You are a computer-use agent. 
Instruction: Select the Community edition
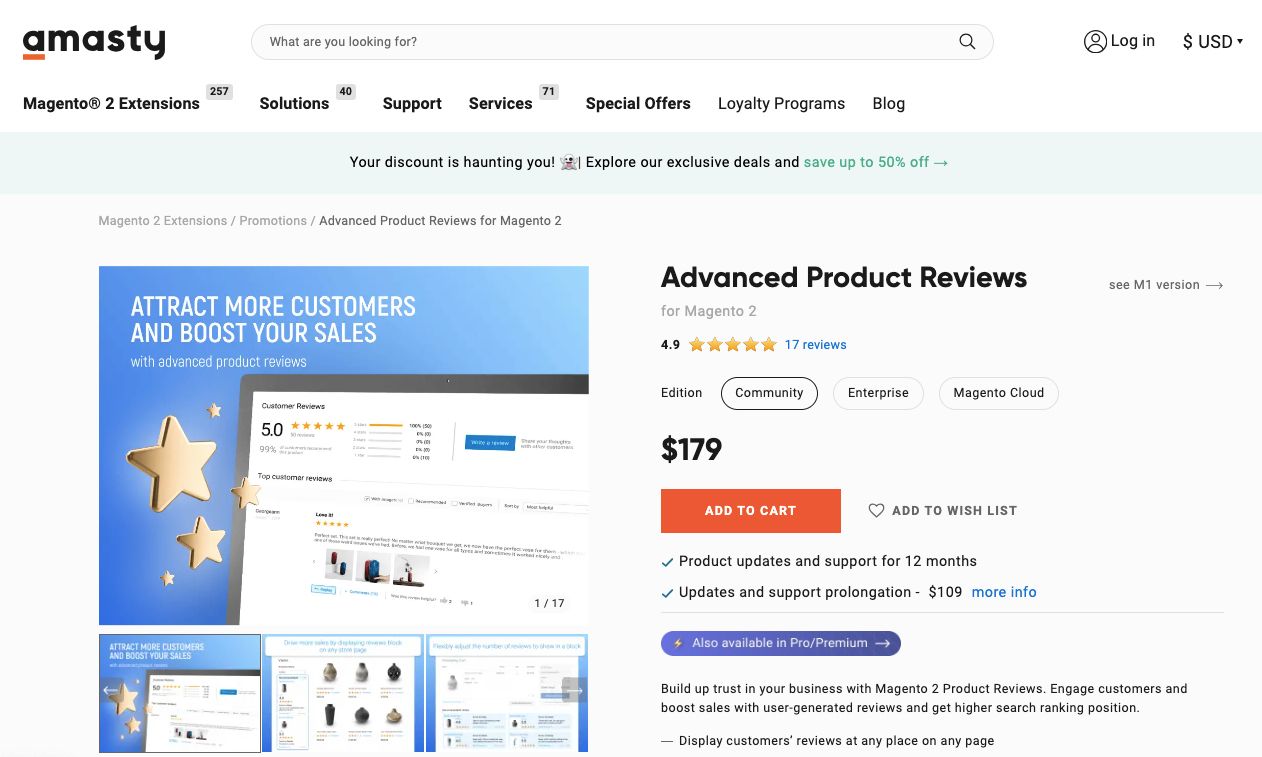pyautogui.click(x=769, y=393)
